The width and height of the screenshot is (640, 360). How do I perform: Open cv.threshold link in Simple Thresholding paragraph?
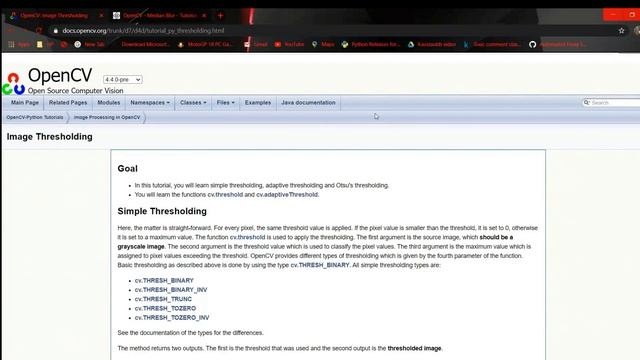coord(247,237)
